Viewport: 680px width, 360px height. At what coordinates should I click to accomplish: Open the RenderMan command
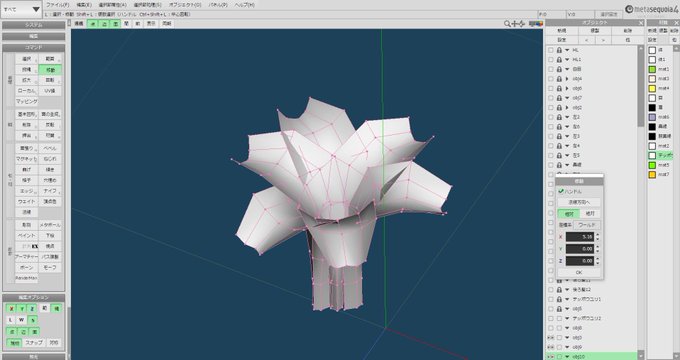(26, 278)
